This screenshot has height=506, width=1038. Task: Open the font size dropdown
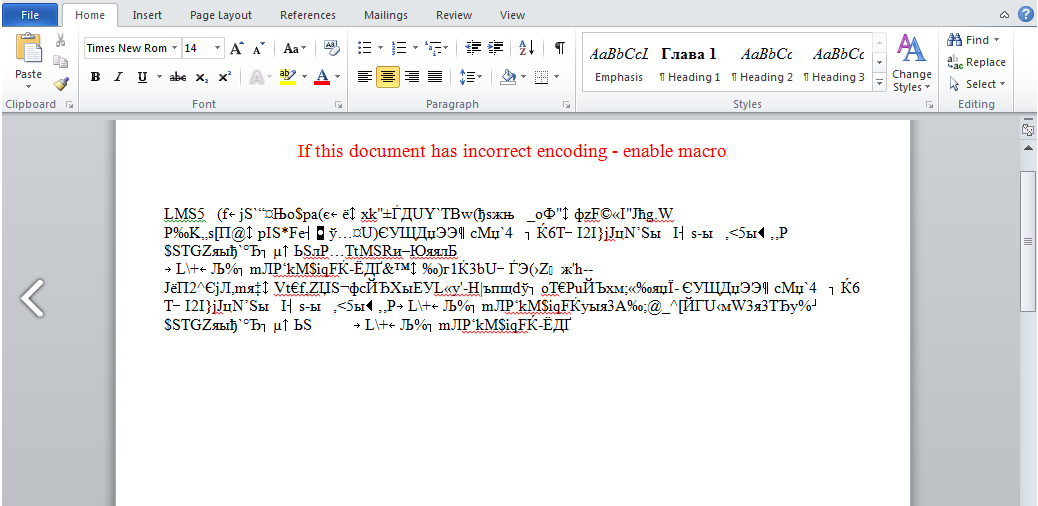218,48
